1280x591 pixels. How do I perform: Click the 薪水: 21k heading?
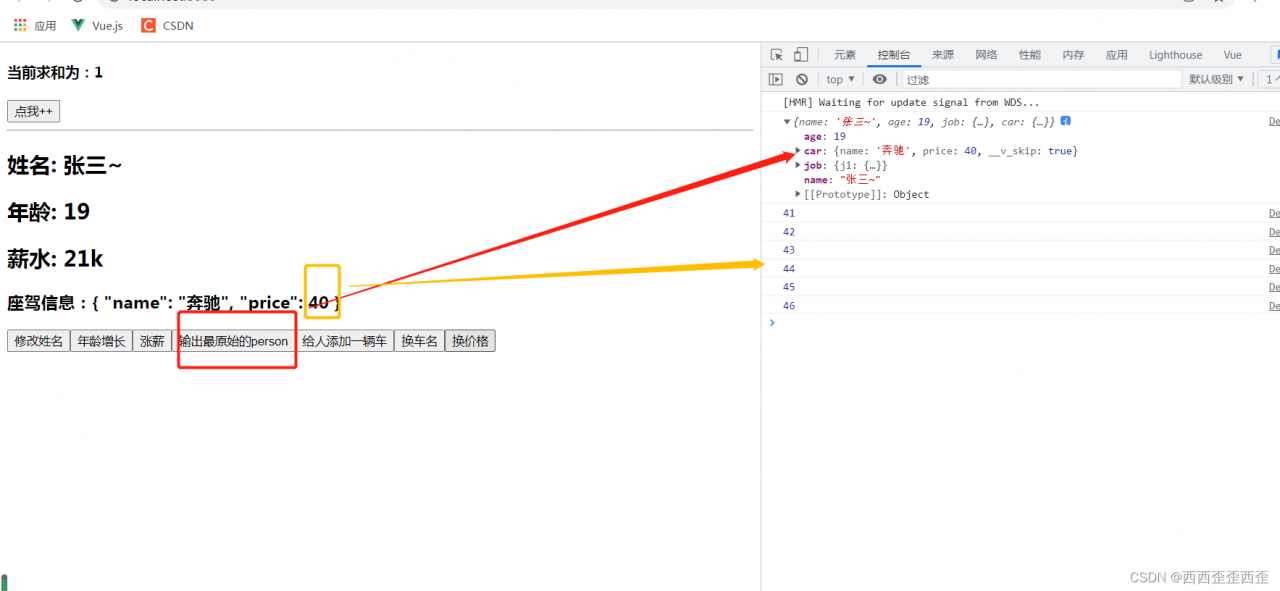pos(55,259)
